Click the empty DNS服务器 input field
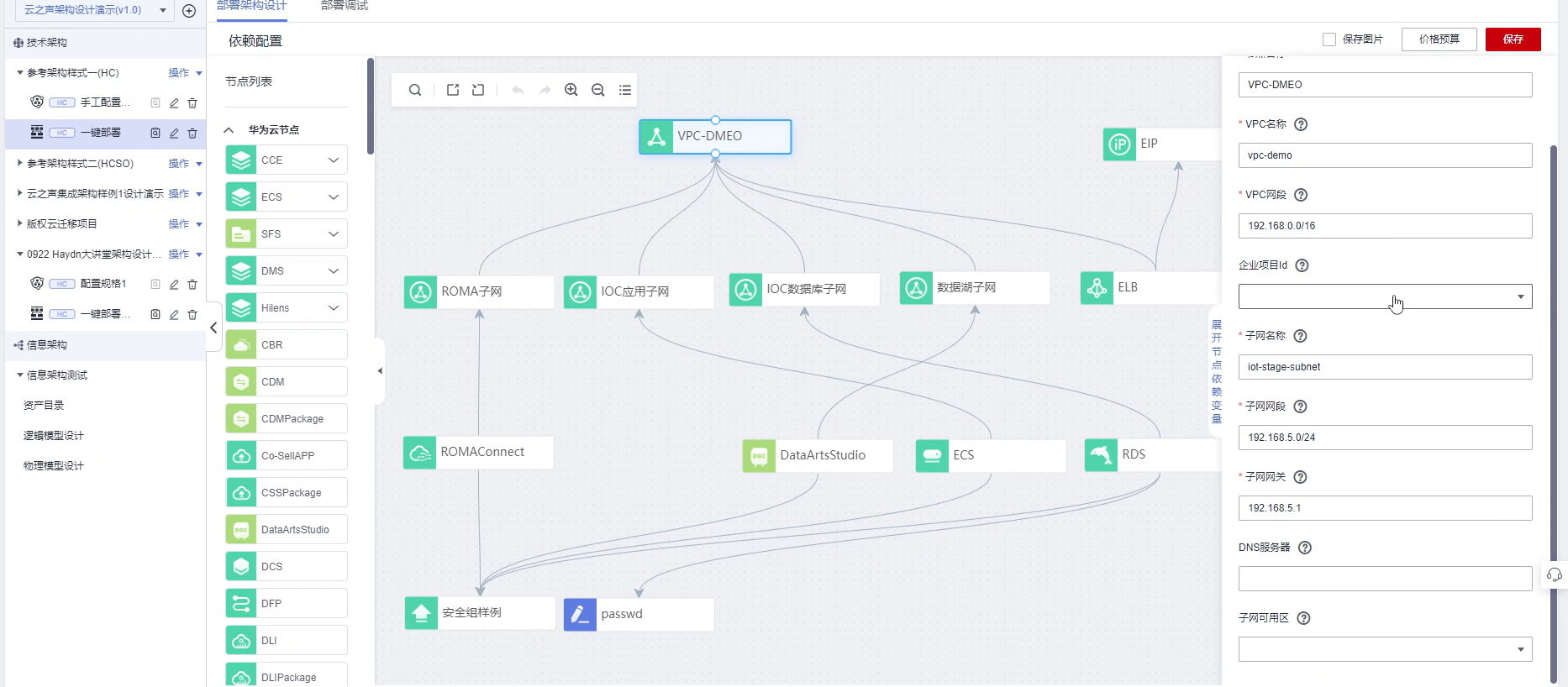 point(1385,579)
